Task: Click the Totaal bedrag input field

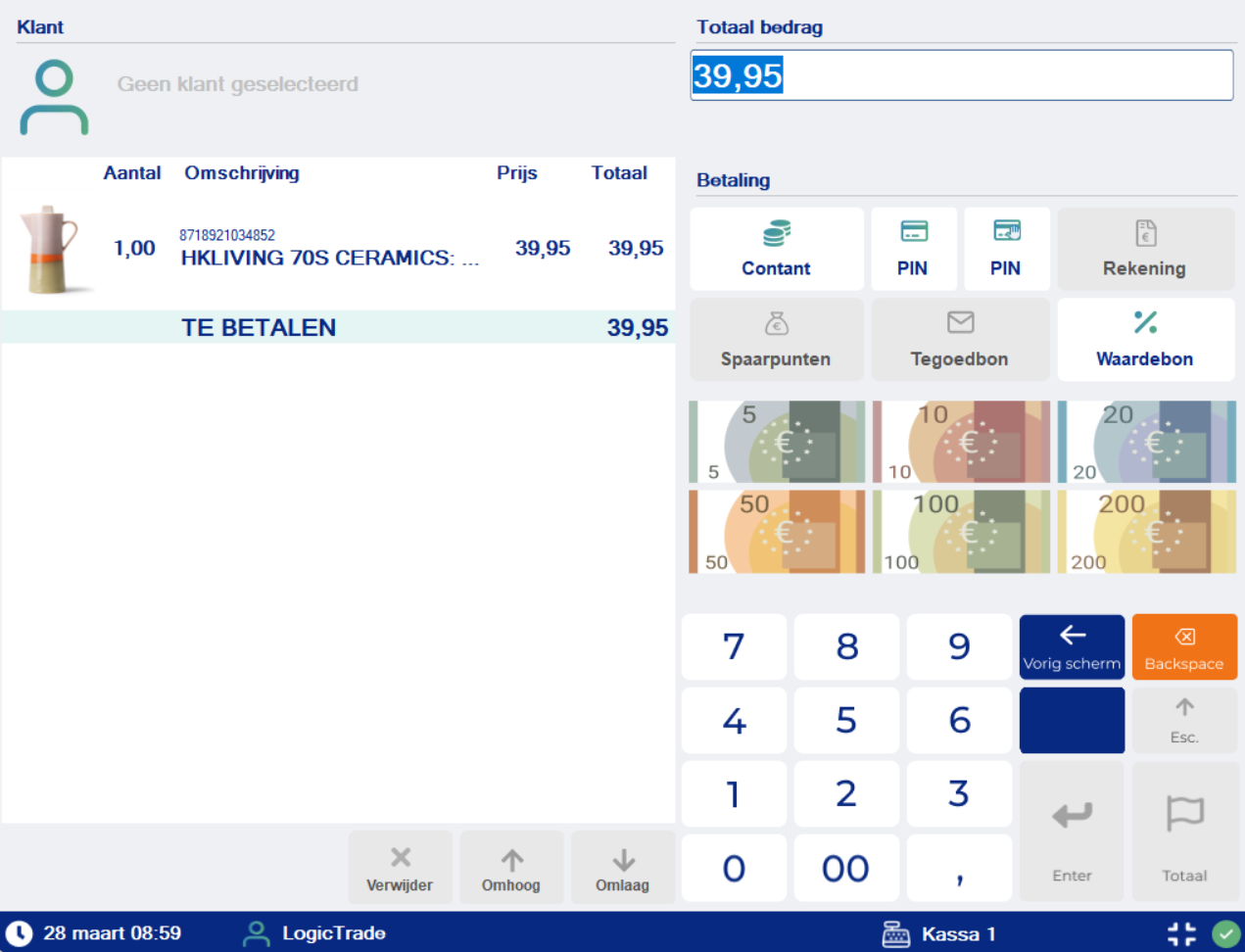Action: point(961,75)
